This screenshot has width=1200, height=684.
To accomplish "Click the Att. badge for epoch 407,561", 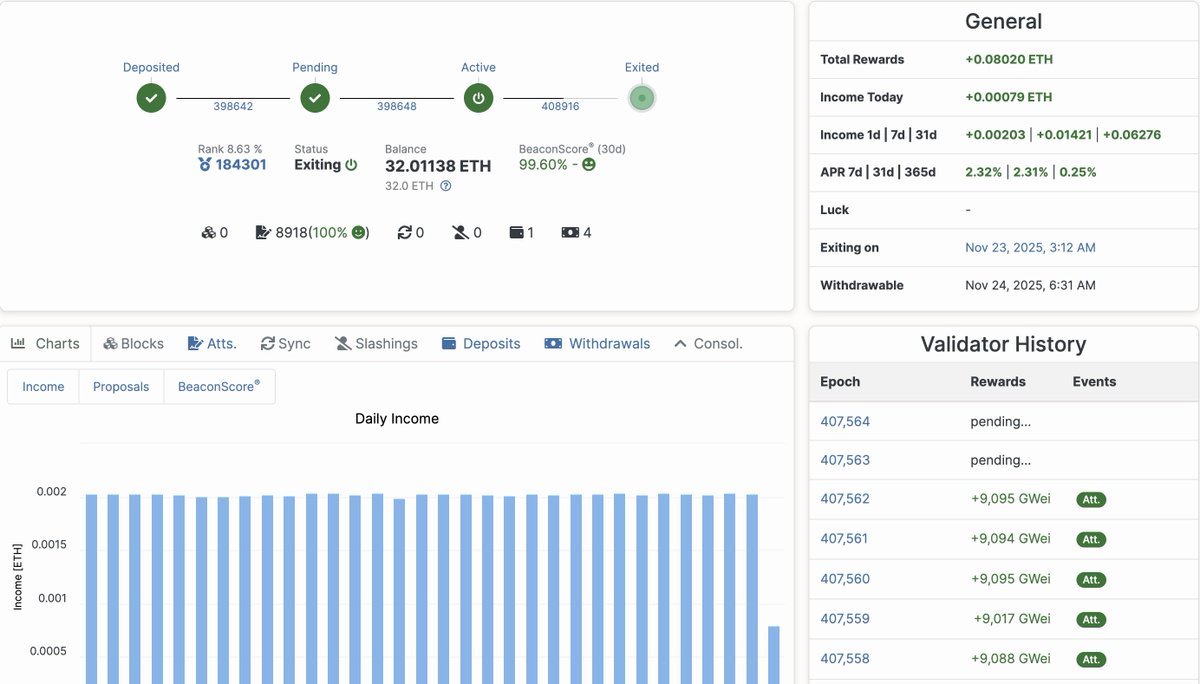I will coord(1091,539).
